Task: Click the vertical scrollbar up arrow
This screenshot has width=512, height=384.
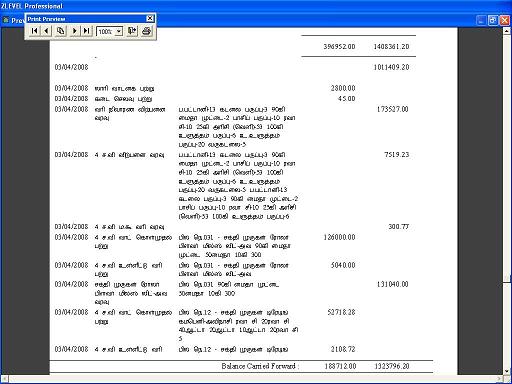Action: 507,31
